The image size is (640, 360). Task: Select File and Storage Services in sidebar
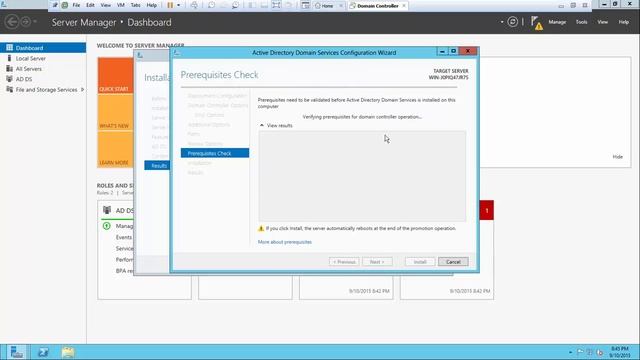click(x=46, y=89)
